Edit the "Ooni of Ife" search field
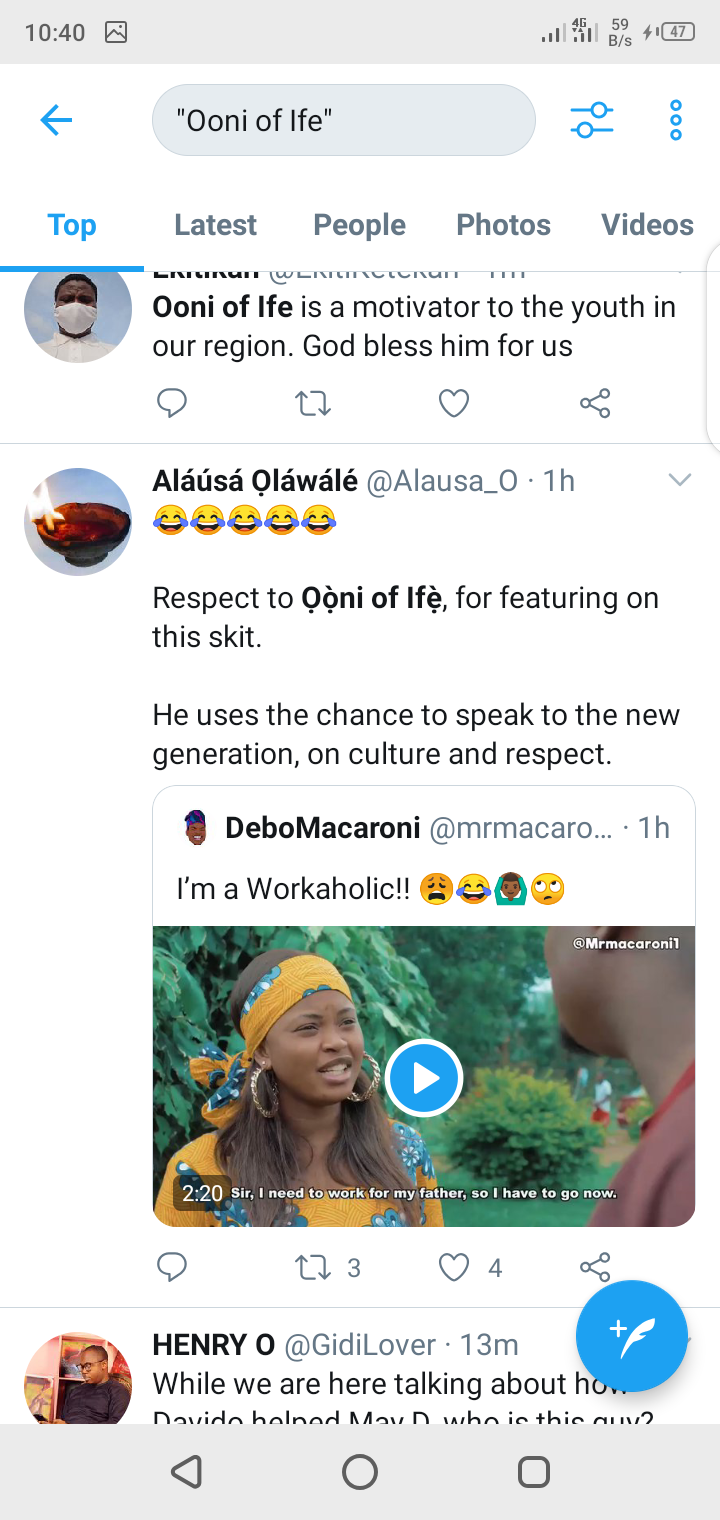The width and height of the screenshot is (720, 1520). click(x=344, y=120)
